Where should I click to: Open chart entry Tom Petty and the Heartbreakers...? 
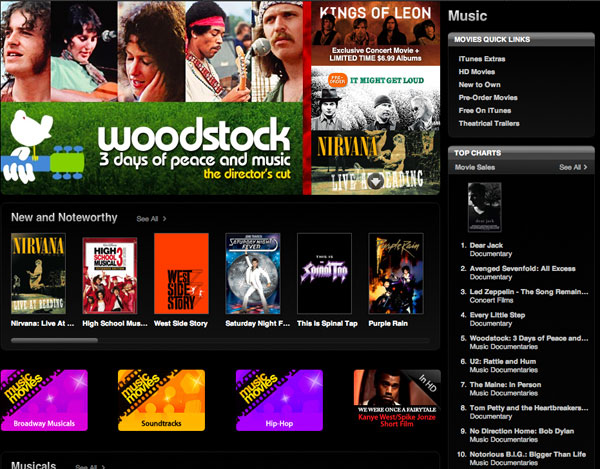pos(529,408)
